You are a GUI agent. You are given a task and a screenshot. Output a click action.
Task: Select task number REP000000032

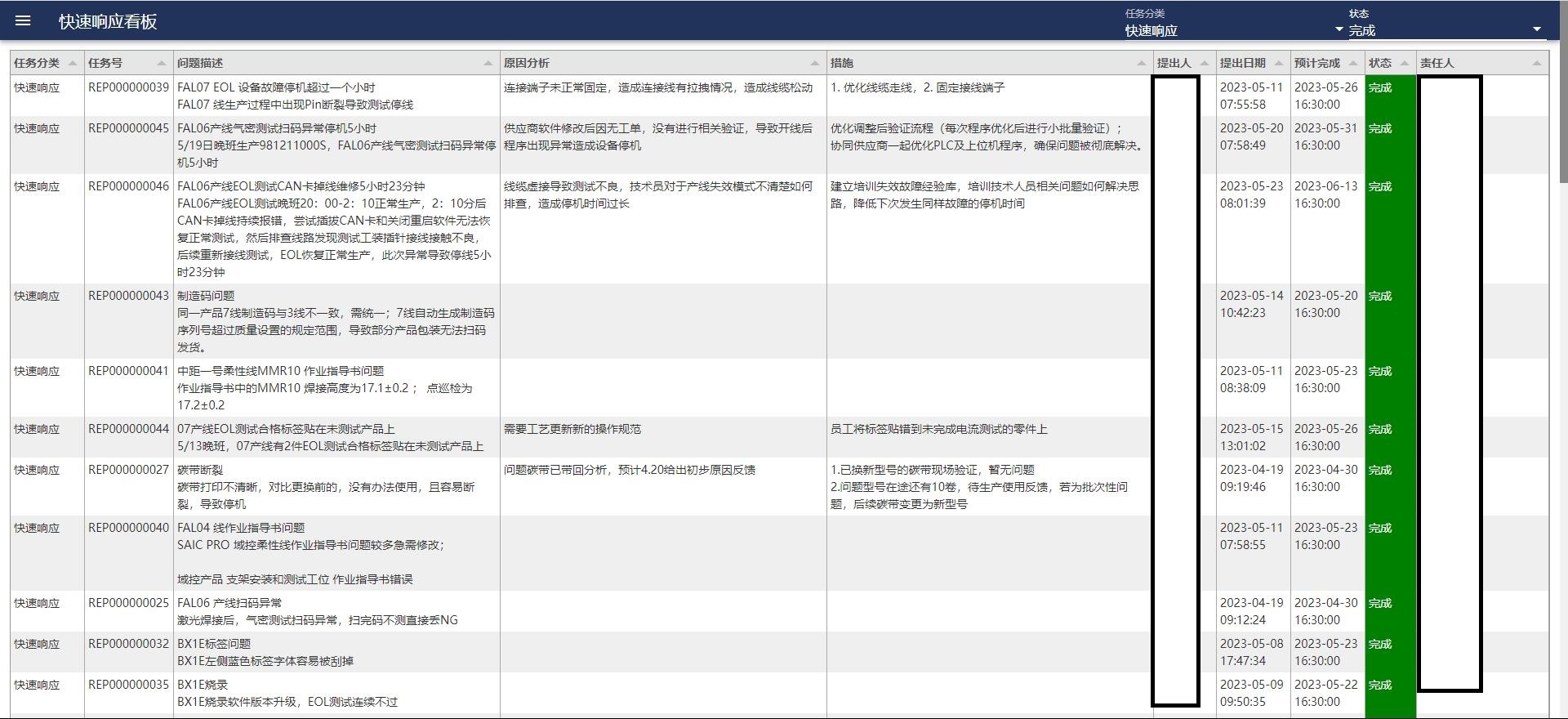128,644
